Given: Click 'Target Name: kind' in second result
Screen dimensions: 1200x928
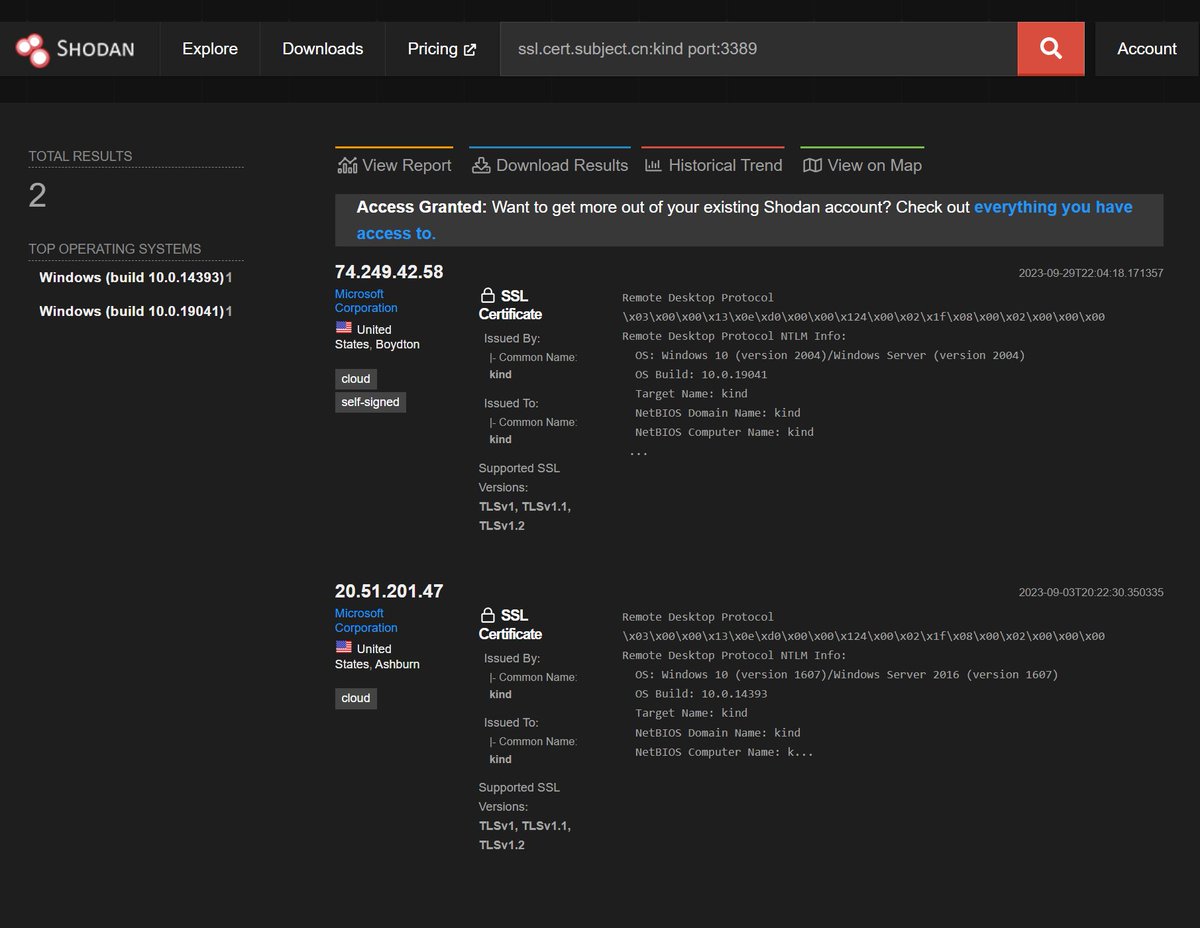Looking at the screenshot, I should point(691,713).
